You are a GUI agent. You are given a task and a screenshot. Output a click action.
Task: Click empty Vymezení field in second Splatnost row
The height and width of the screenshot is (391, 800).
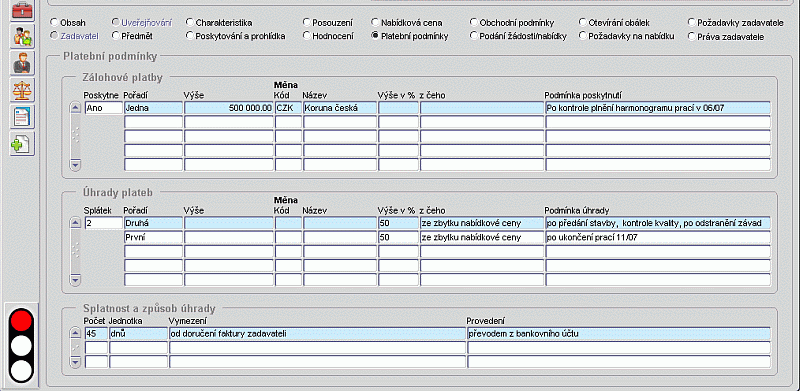point(317,348)
